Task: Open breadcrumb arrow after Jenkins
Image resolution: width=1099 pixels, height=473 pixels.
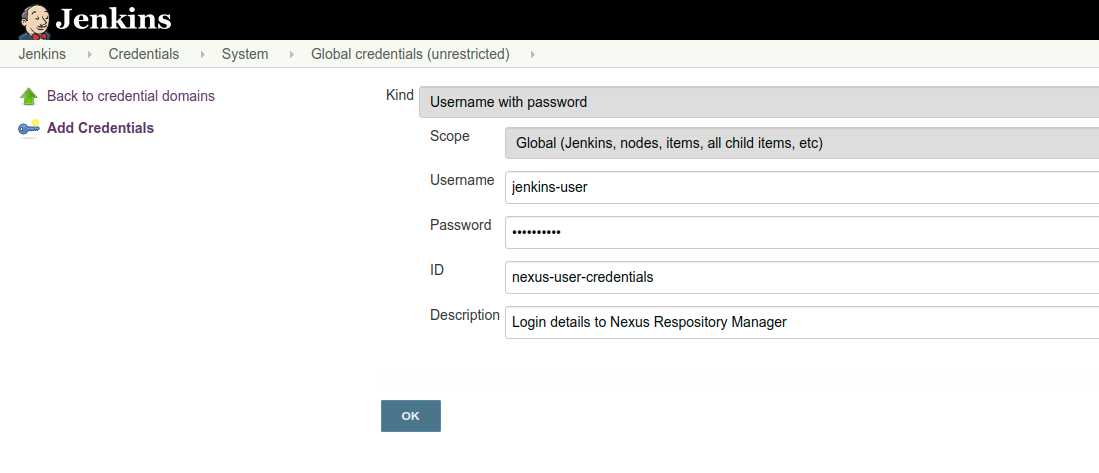Action: [88, 55]
